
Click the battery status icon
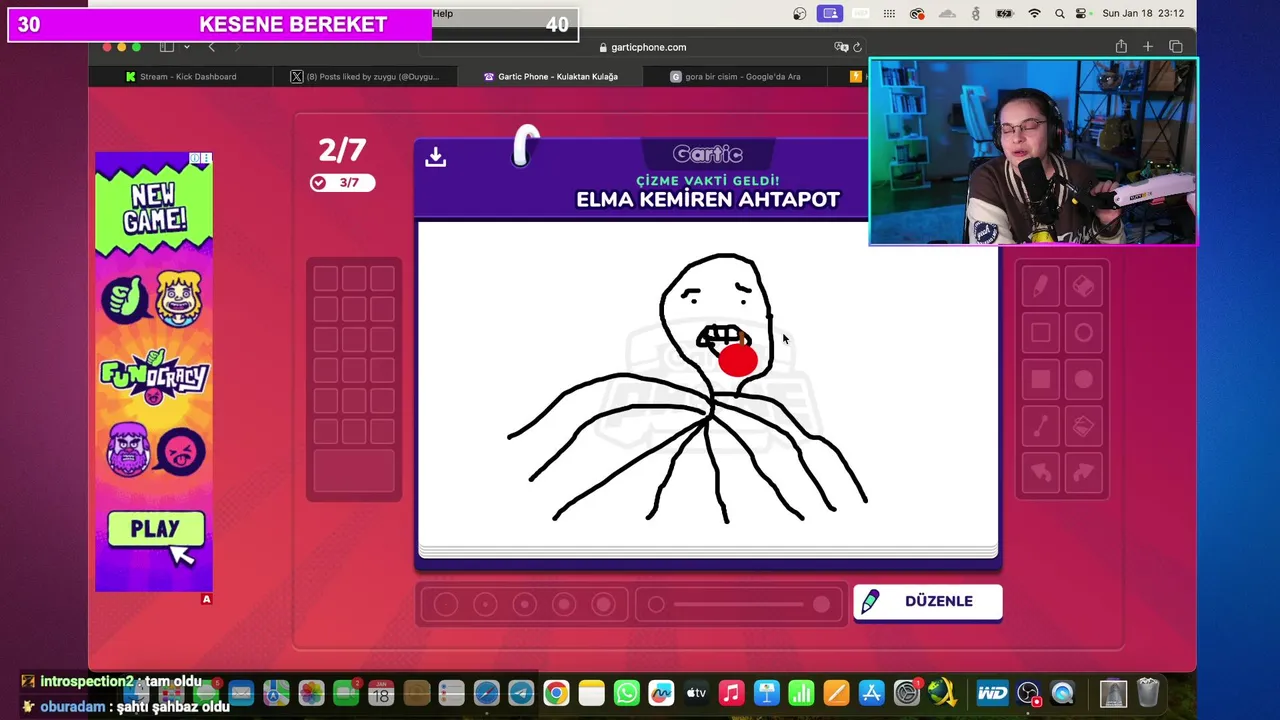point(1005,13)
